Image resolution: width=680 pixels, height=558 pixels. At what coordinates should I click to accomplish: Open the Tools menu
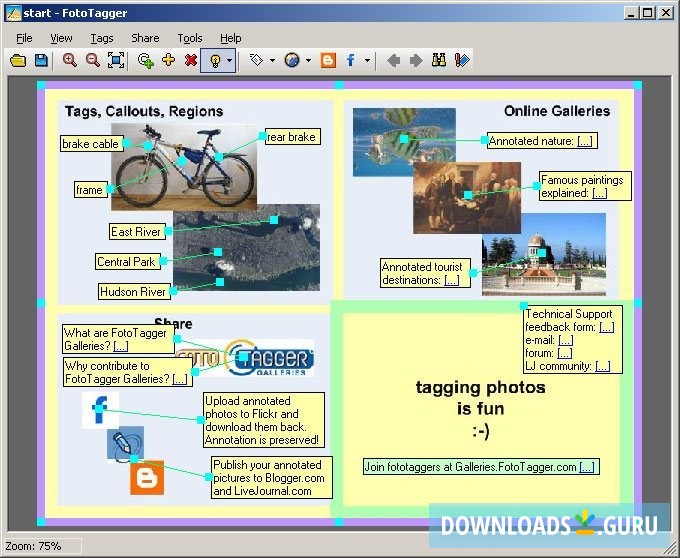click(x=190, y=38)
